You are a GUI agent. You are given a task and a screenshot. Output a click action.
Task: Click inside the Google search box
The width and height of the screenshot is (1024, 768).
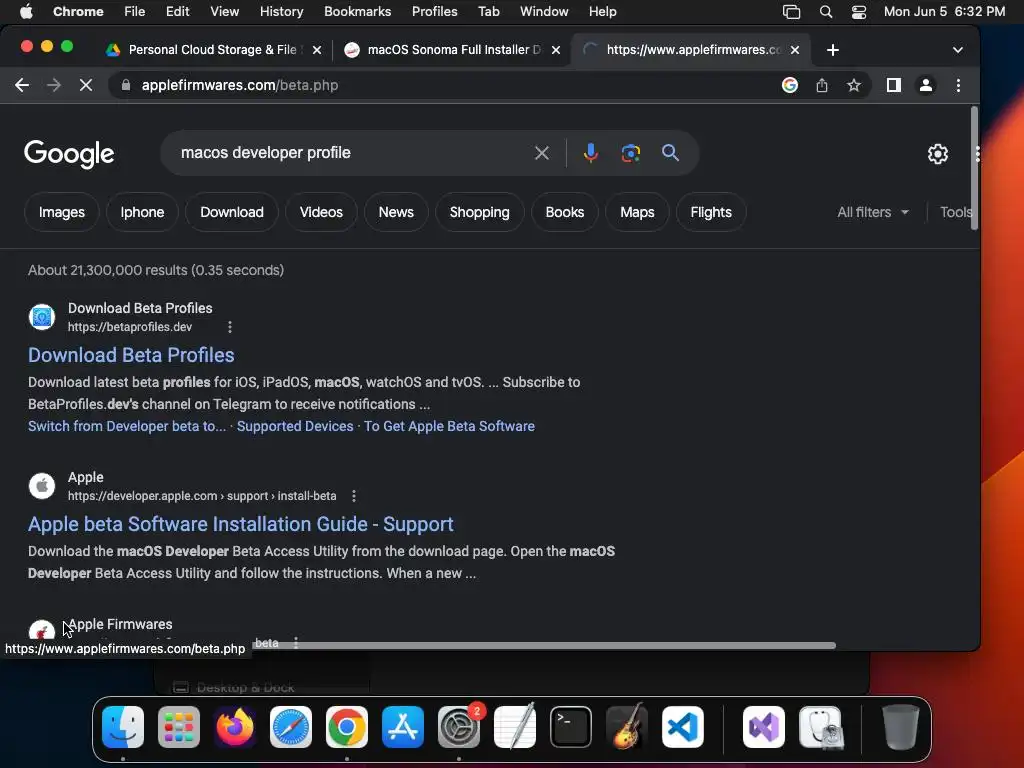coord(353,153)
